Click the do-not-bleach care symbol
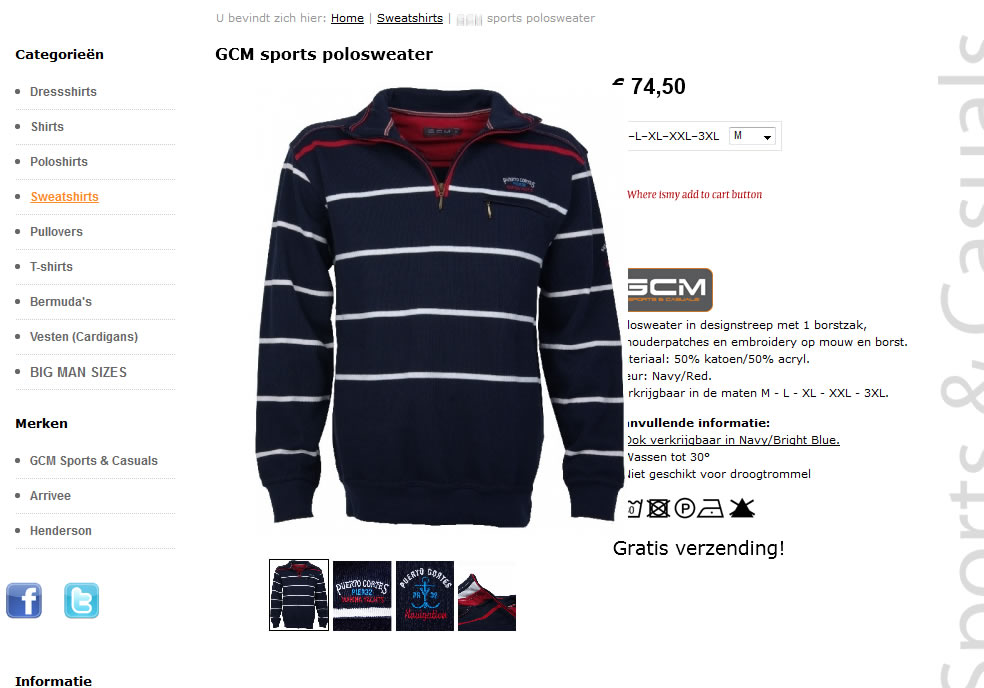The image size is (984, 688). point(742,508)
